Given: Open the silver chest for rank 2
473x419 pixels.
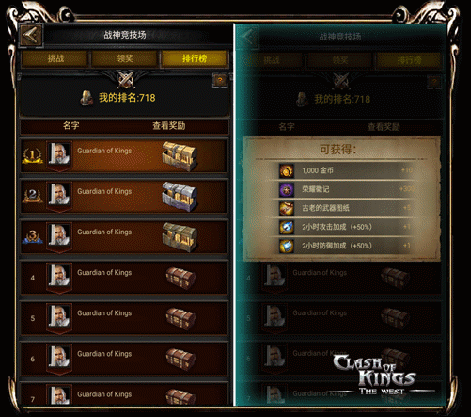Looking at the screenshot, I should click(180, 197).
